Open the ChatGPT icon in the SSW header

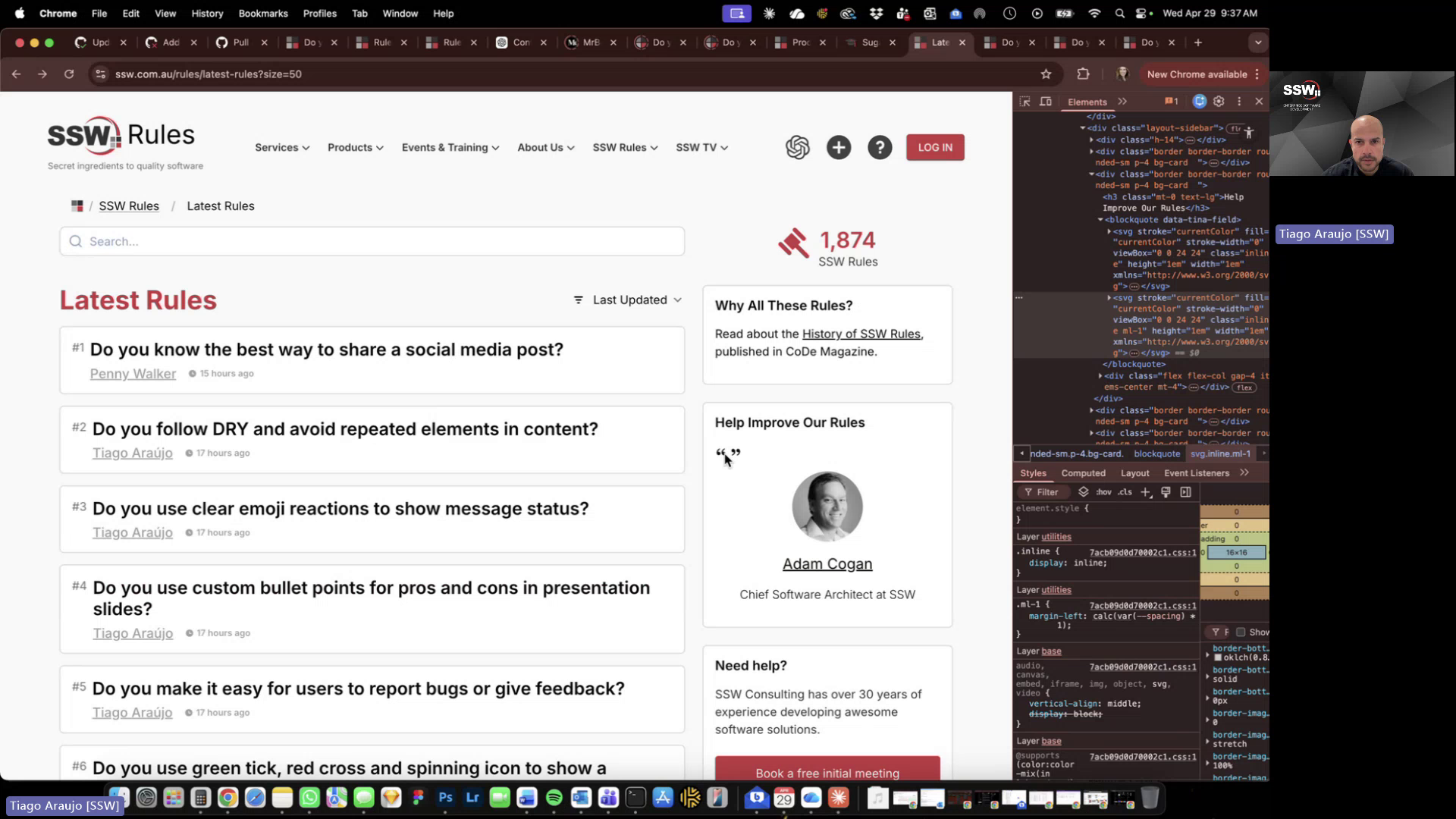[797, 147]
